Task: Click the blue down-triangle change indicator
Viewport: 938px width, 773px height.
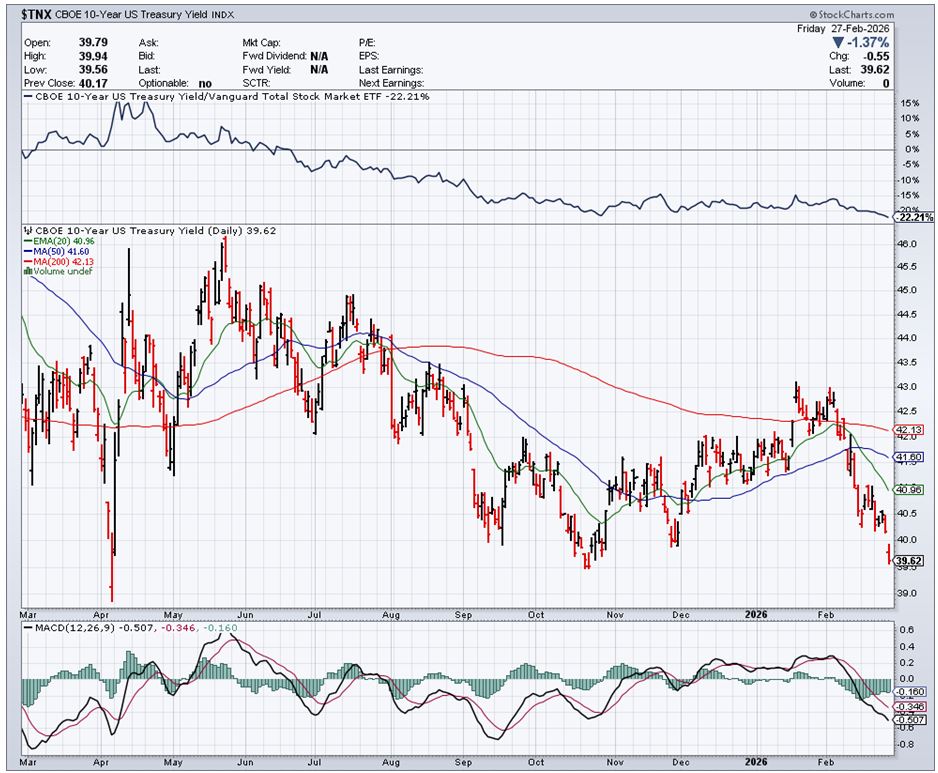Action: click(838, 42)
